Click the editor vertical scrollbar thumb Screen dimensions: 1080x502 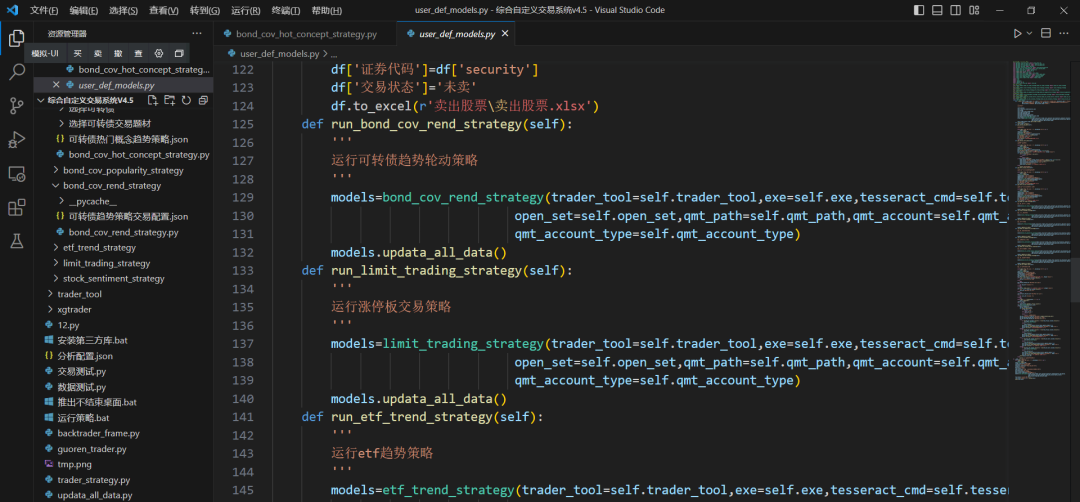pyautogui.click(x=1075, y=280)
